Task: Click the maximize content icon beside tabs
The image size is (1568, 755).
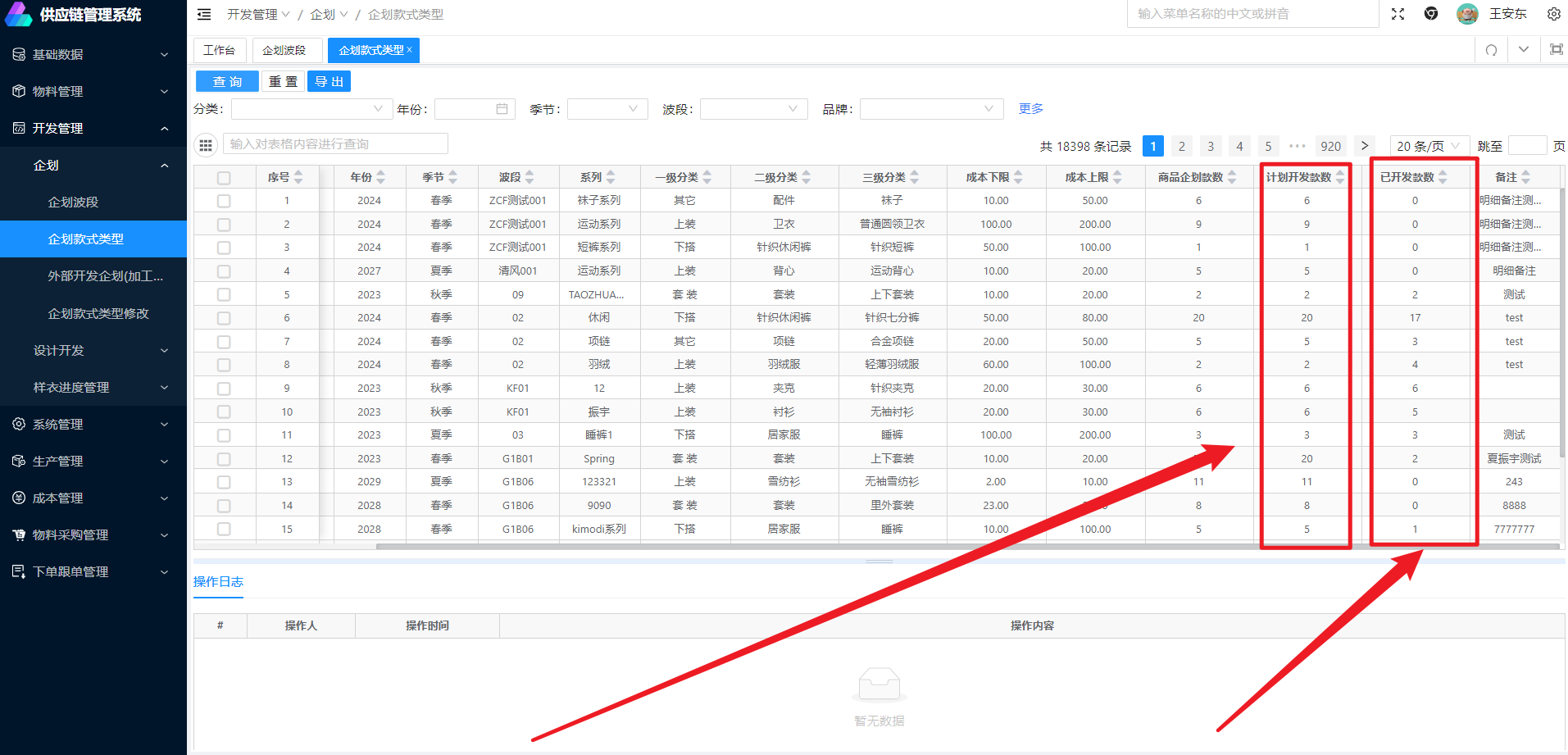Action: click(1556, 50)
